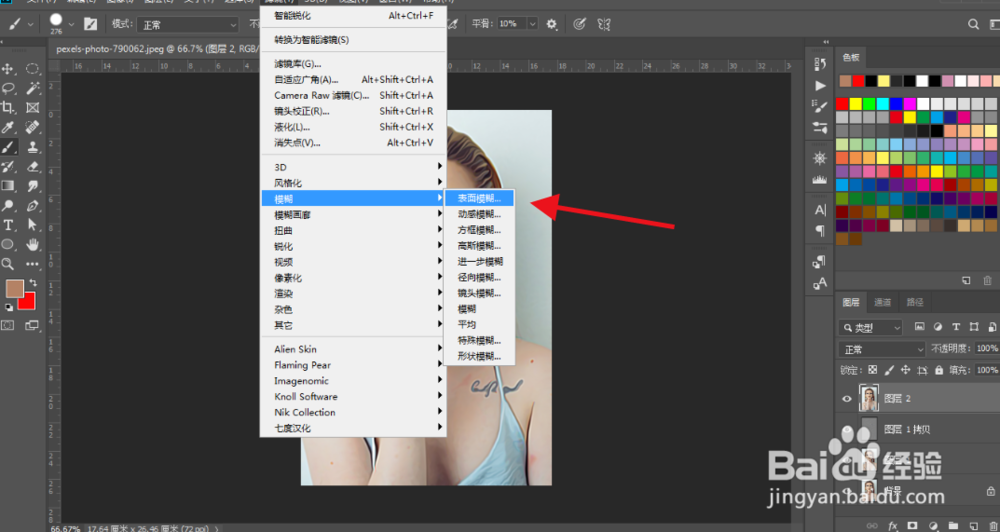Reset default foreground and background colors

pyautogui.click(x=9, y=307)
